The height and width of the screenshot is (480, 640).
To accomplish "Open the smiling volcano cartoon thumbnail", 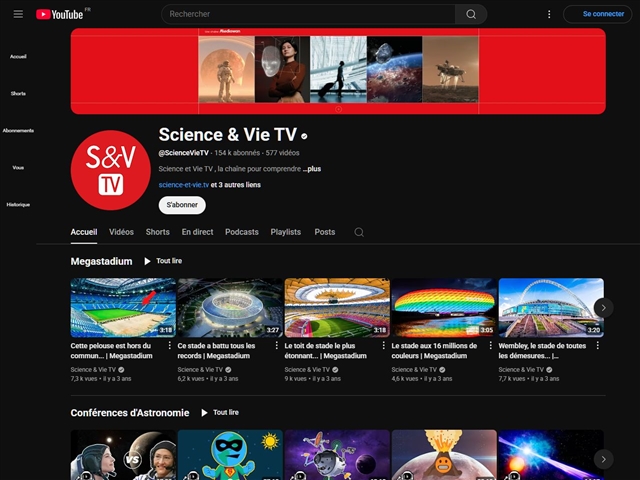I will (444, 455).
